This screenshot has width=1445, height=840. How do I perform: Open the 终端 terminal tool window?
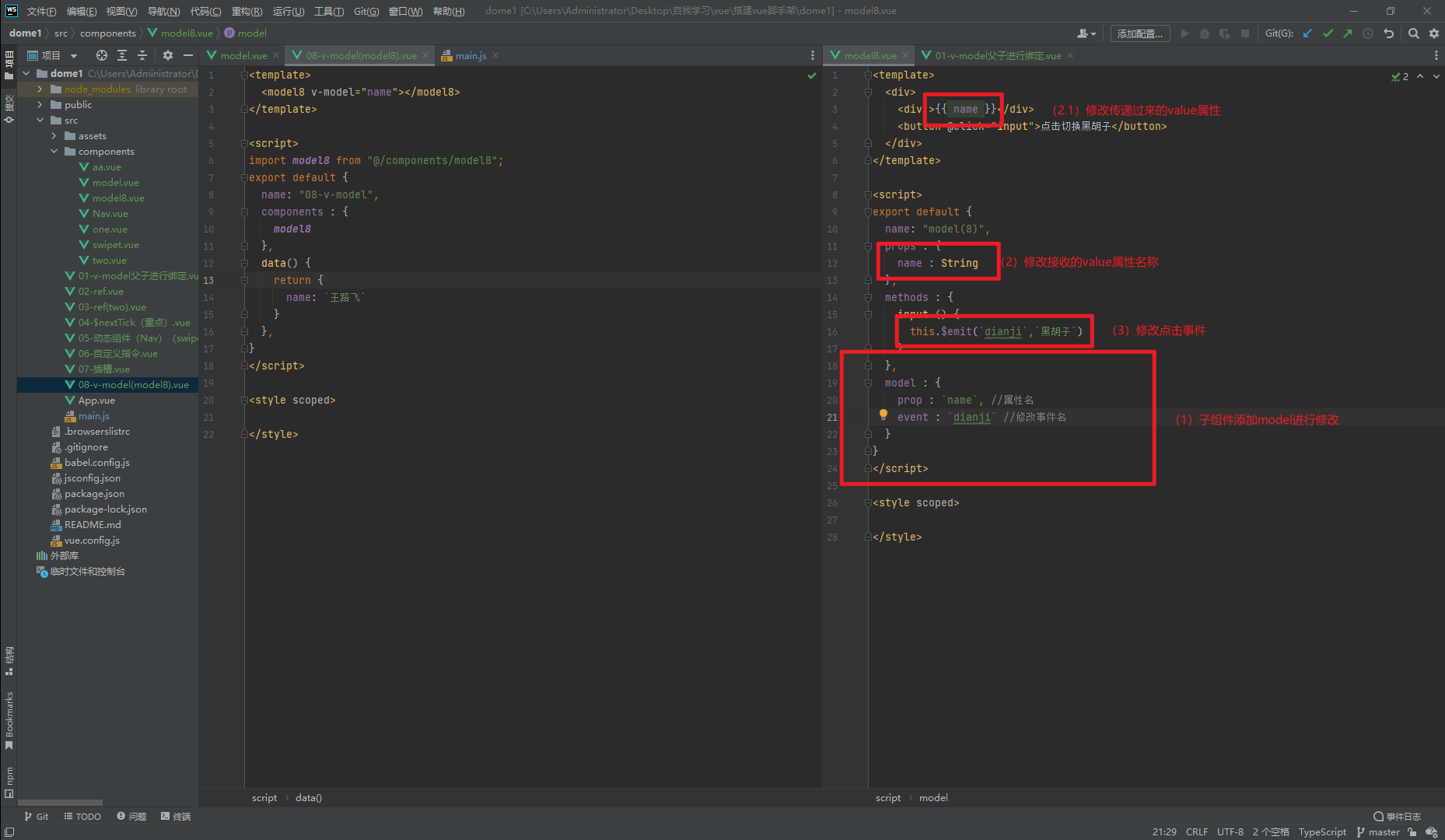(176, 817)
